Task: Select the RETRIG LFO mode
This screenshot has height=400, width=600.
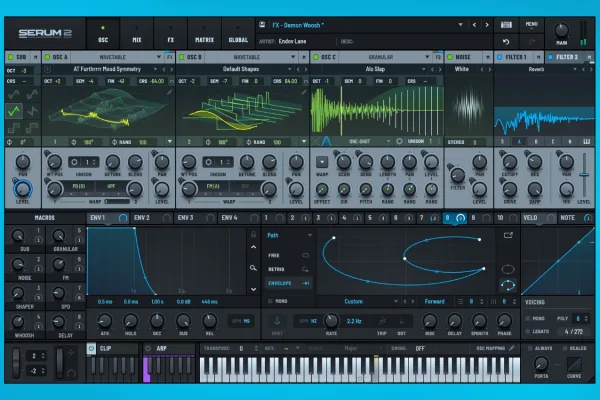Action: pos(288,269)
